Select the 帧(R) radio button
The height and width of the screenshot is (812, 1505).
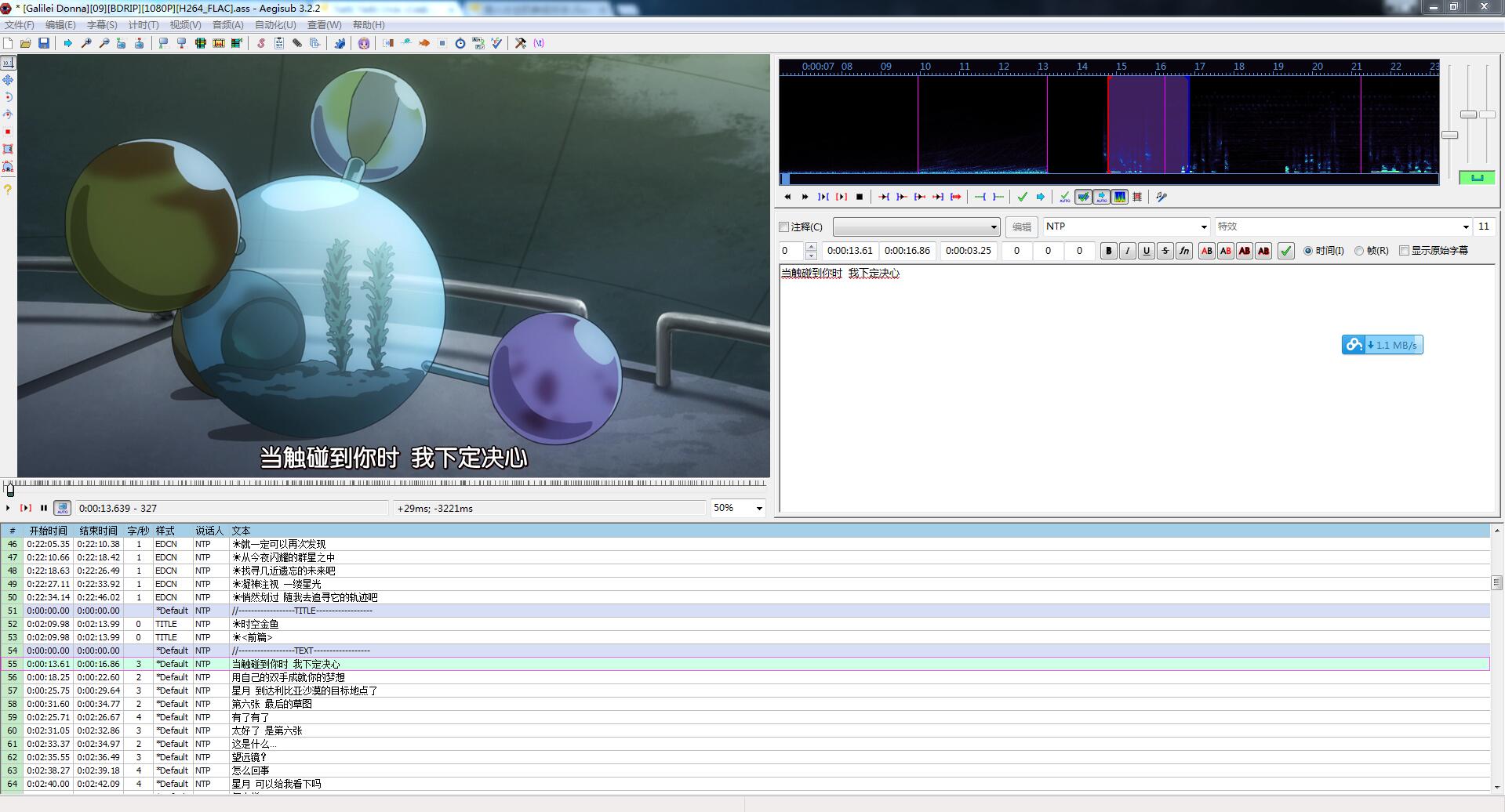point(1358,251)
